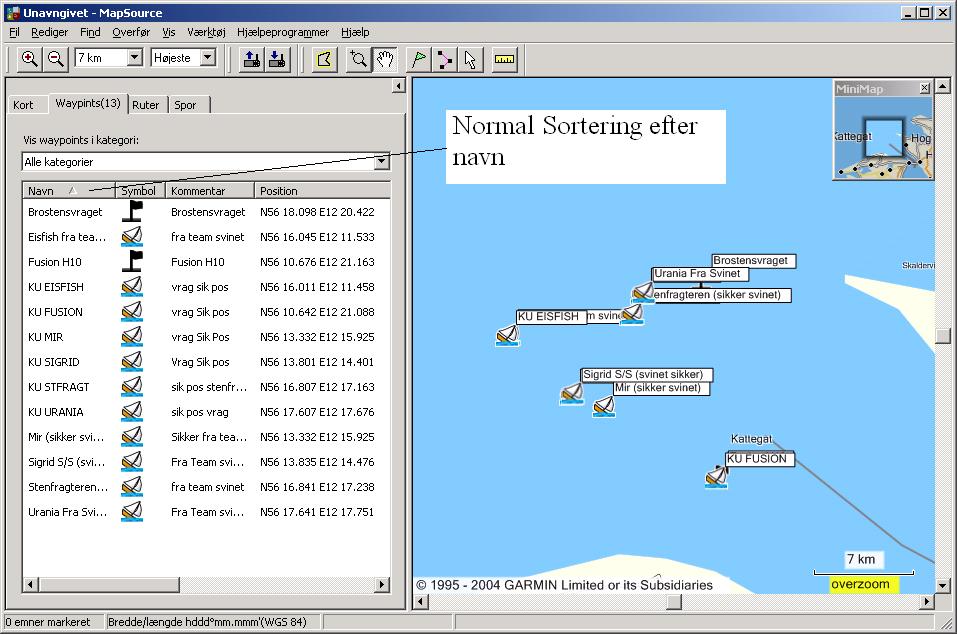Click the list's horizontal scrollbar thumb

click(109, 585)
